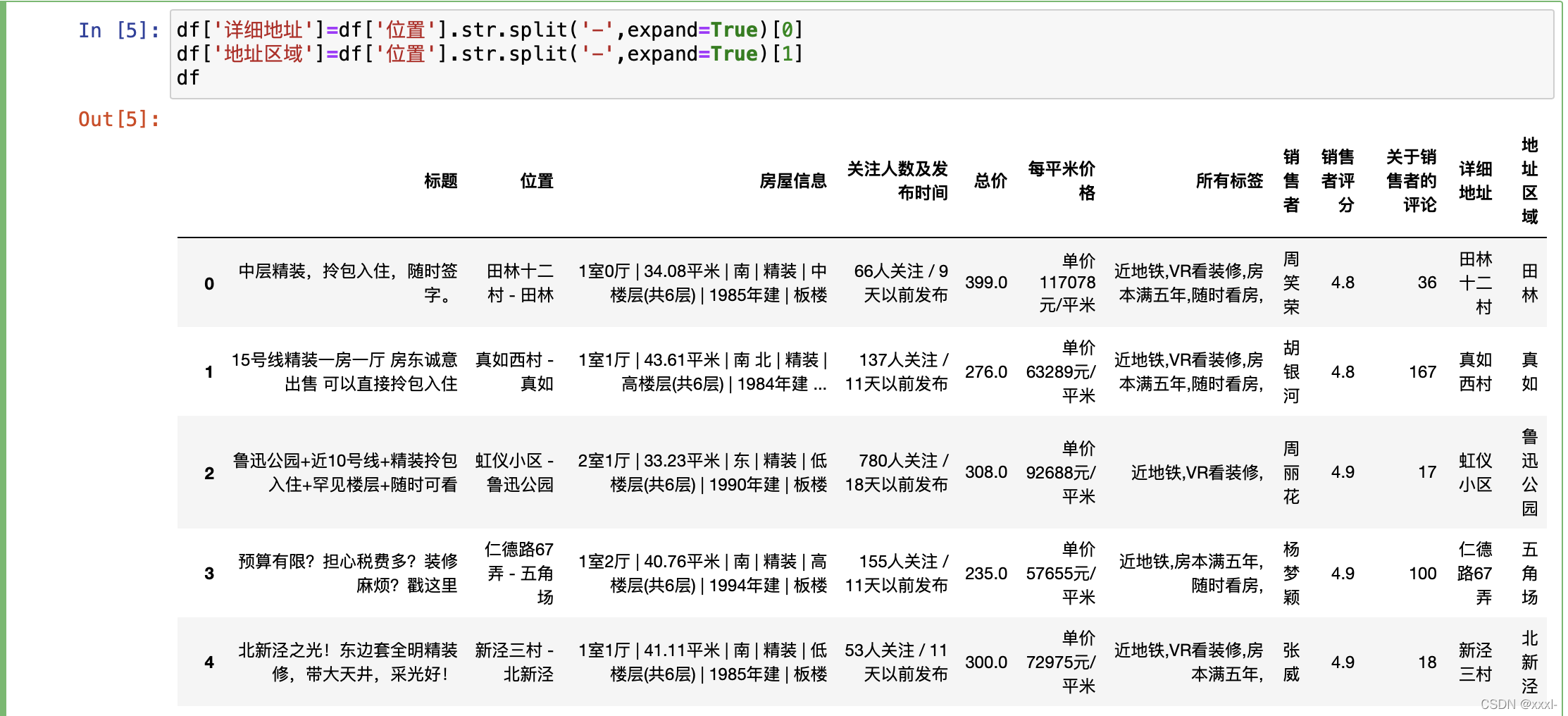Click the row index 4 label
The image size is (1568, 716).
(x=209, y=662)
